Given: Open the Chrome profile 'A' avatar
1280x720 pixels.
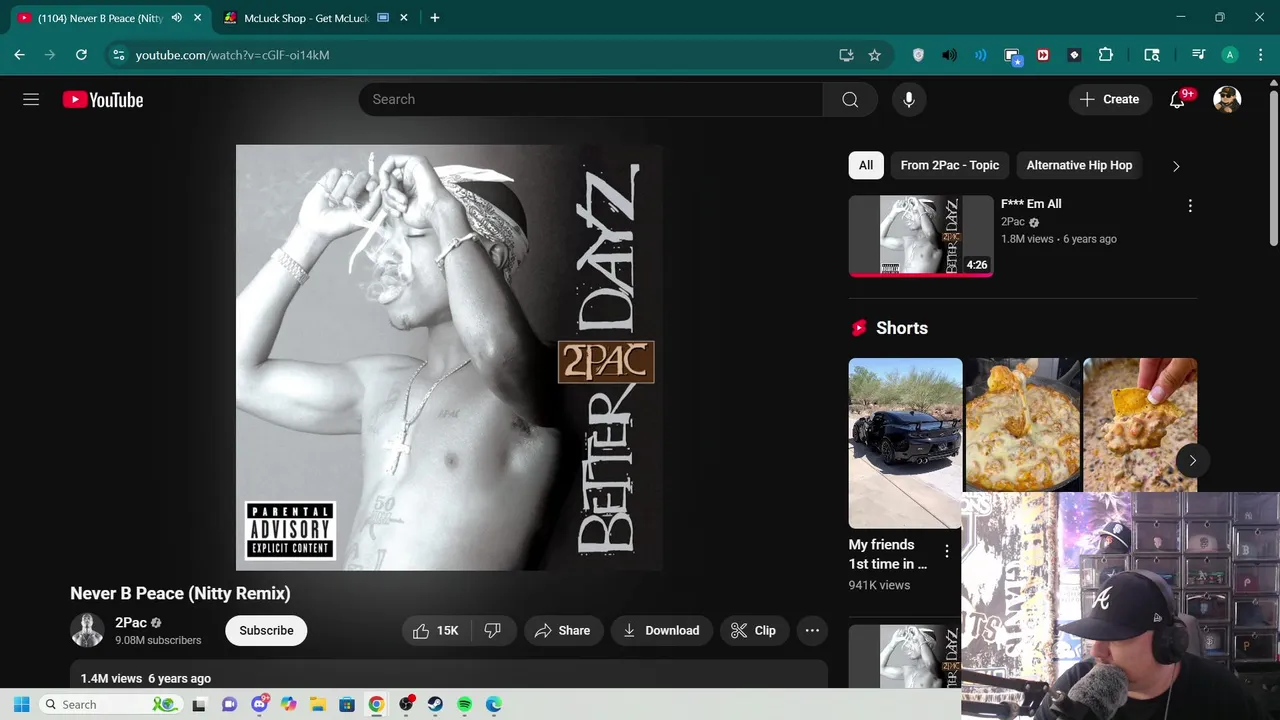Looking at the screenshot, I should coord(1230,55).
